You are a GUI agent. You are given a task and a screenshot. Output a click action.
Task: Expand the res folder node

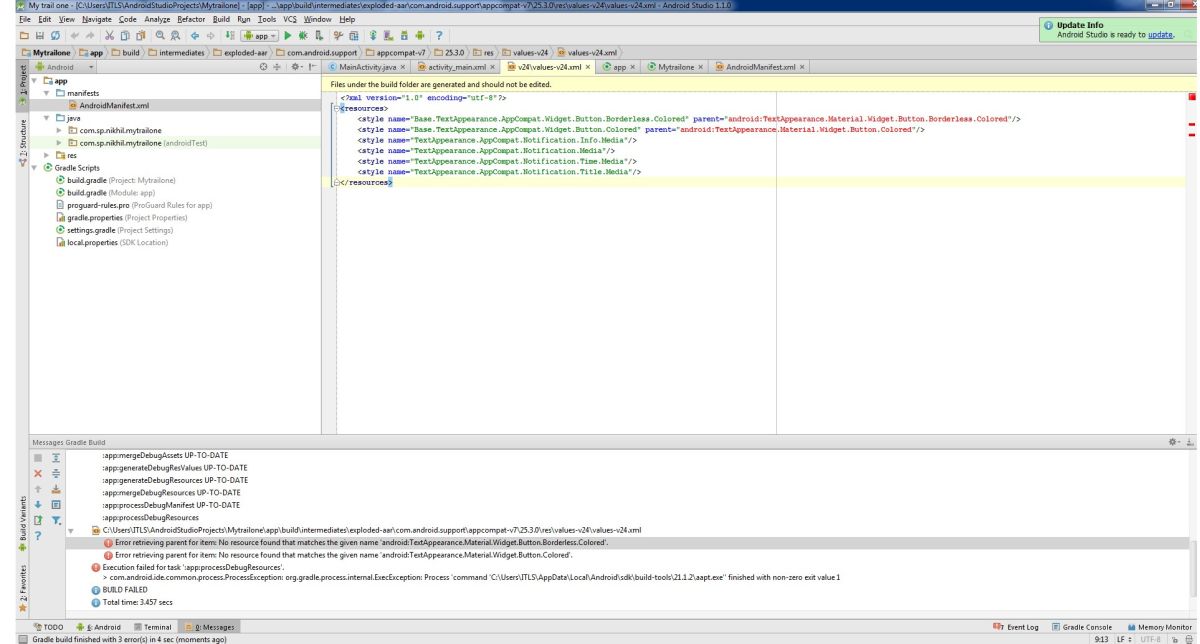(46, 155)
